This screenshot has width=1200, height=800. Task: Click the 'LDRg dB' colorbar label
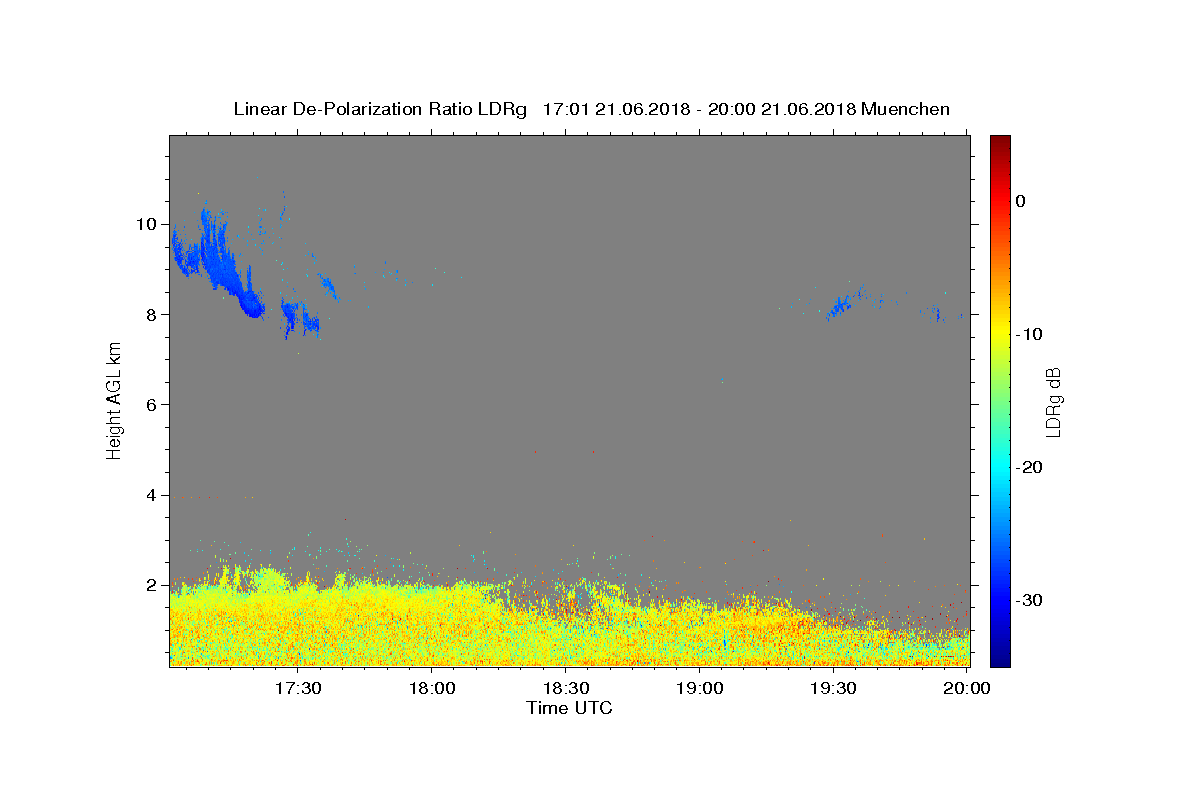click(1053, 400)
